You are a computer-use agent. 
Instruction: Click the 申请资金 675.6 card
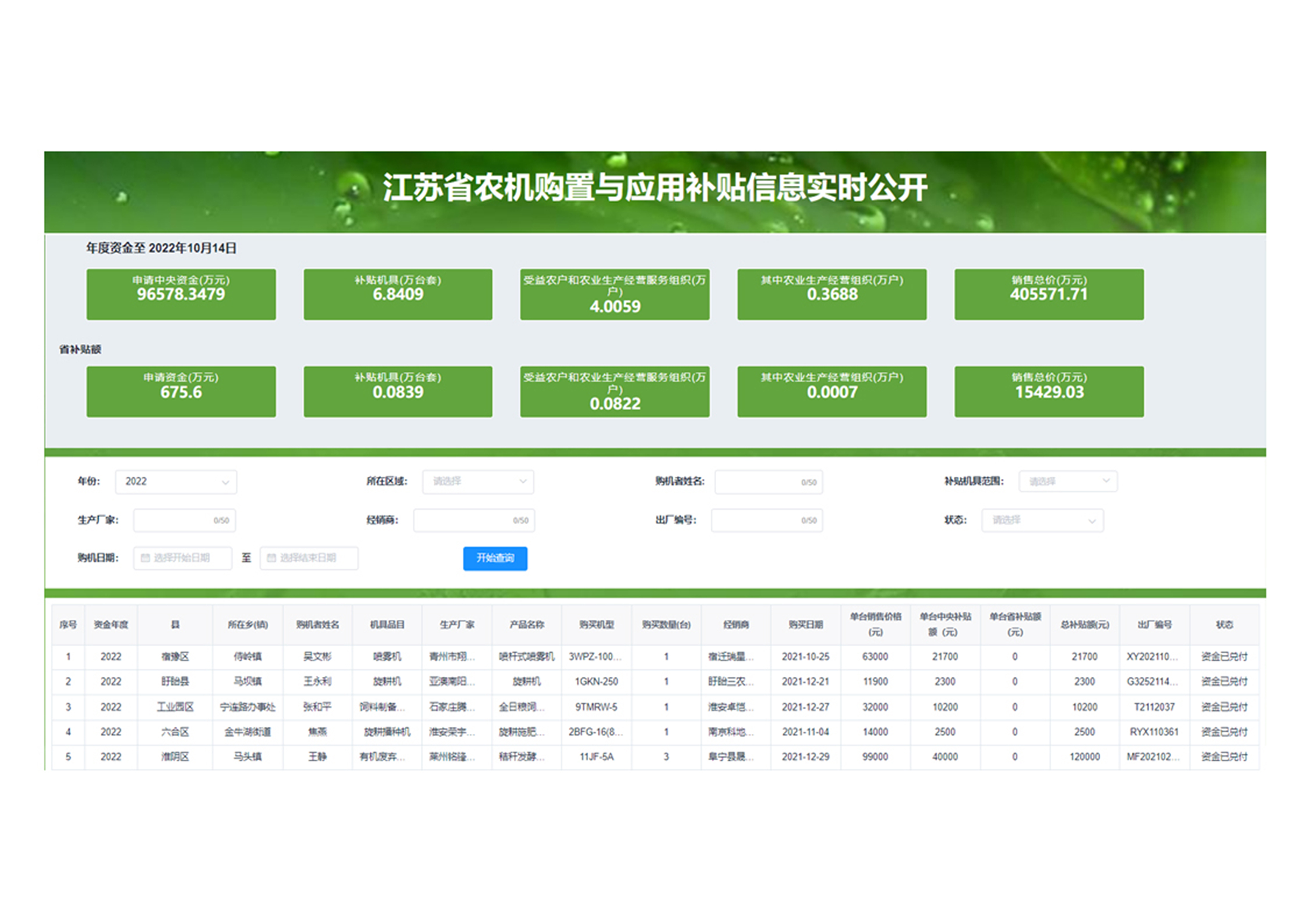point(181,391)
